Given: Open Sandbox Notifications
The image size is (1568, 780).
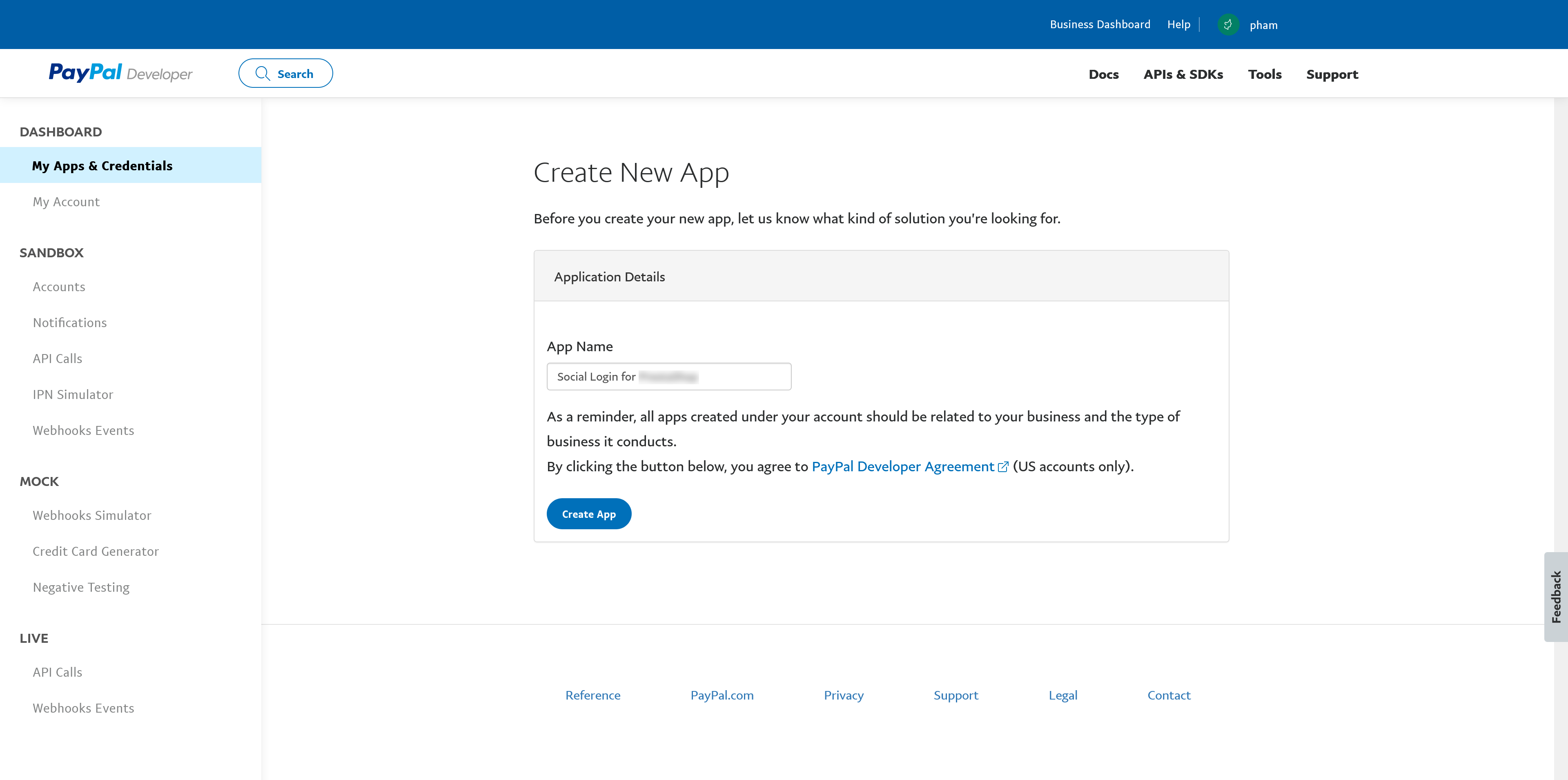Looking at the screenshot, I should click(x=69, y=323).
